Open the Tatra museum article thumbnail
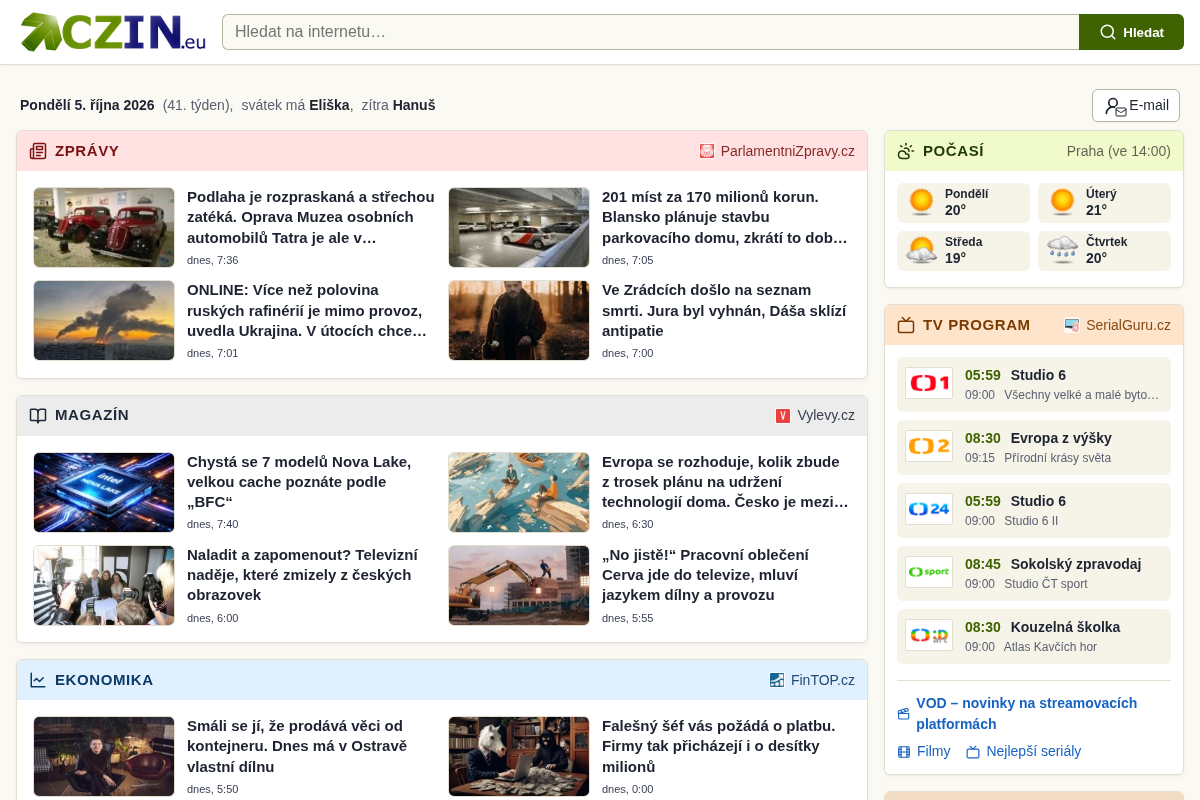 [x=104, y=227]
